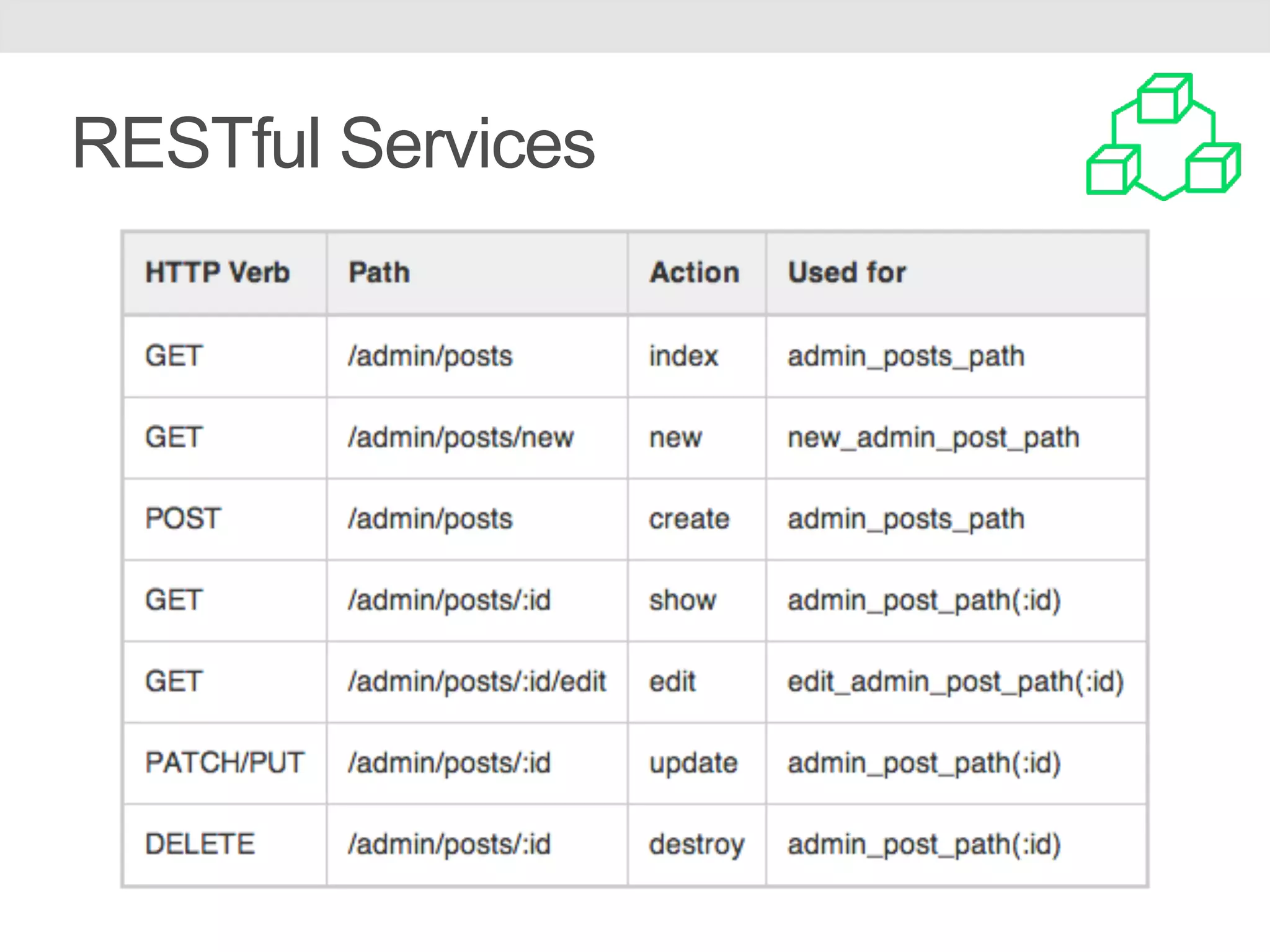Click the GET verb in the new row
The image size is (1270, 952).
pos(174,437)
